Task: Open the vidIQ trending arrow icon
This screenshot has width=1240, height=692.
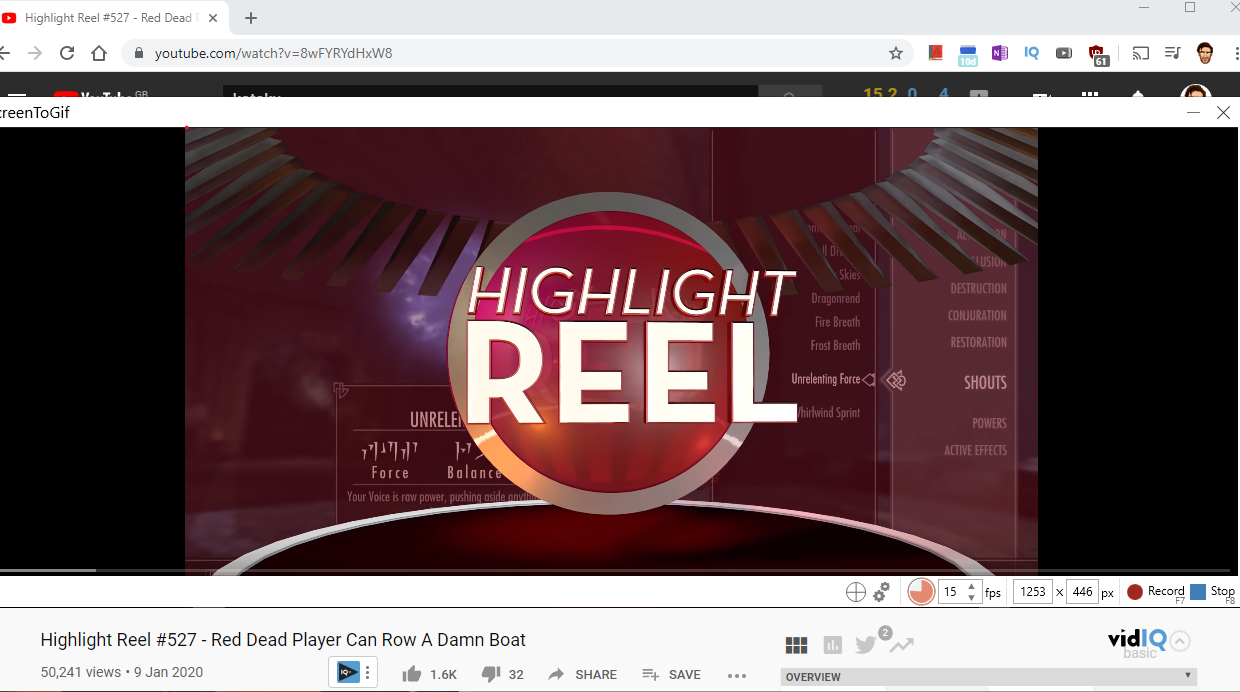Action: pyautogui.click(x=902, y=645)
